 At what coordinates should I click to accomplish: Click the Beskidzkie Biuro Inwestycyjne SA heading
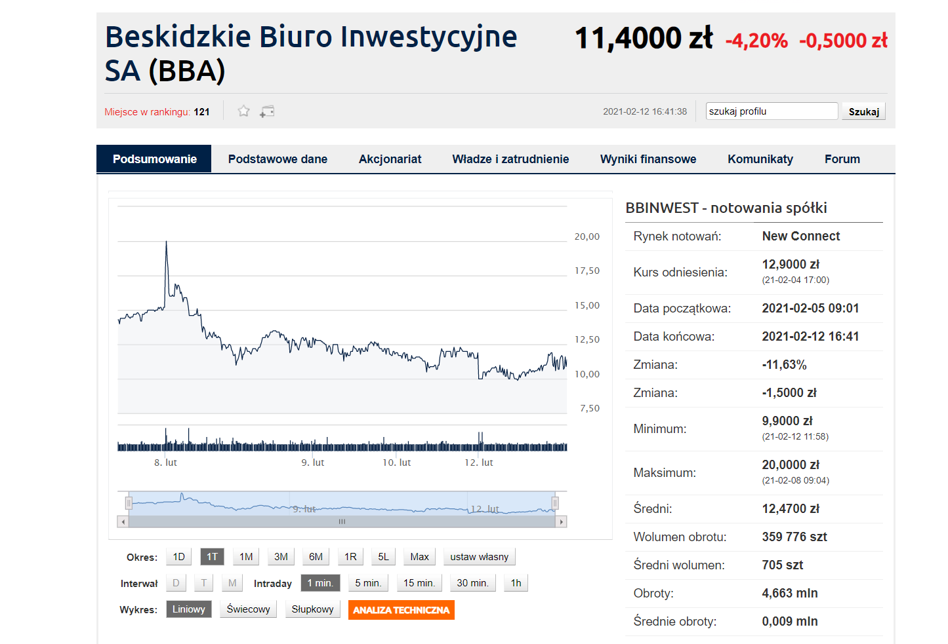(311, 53)
